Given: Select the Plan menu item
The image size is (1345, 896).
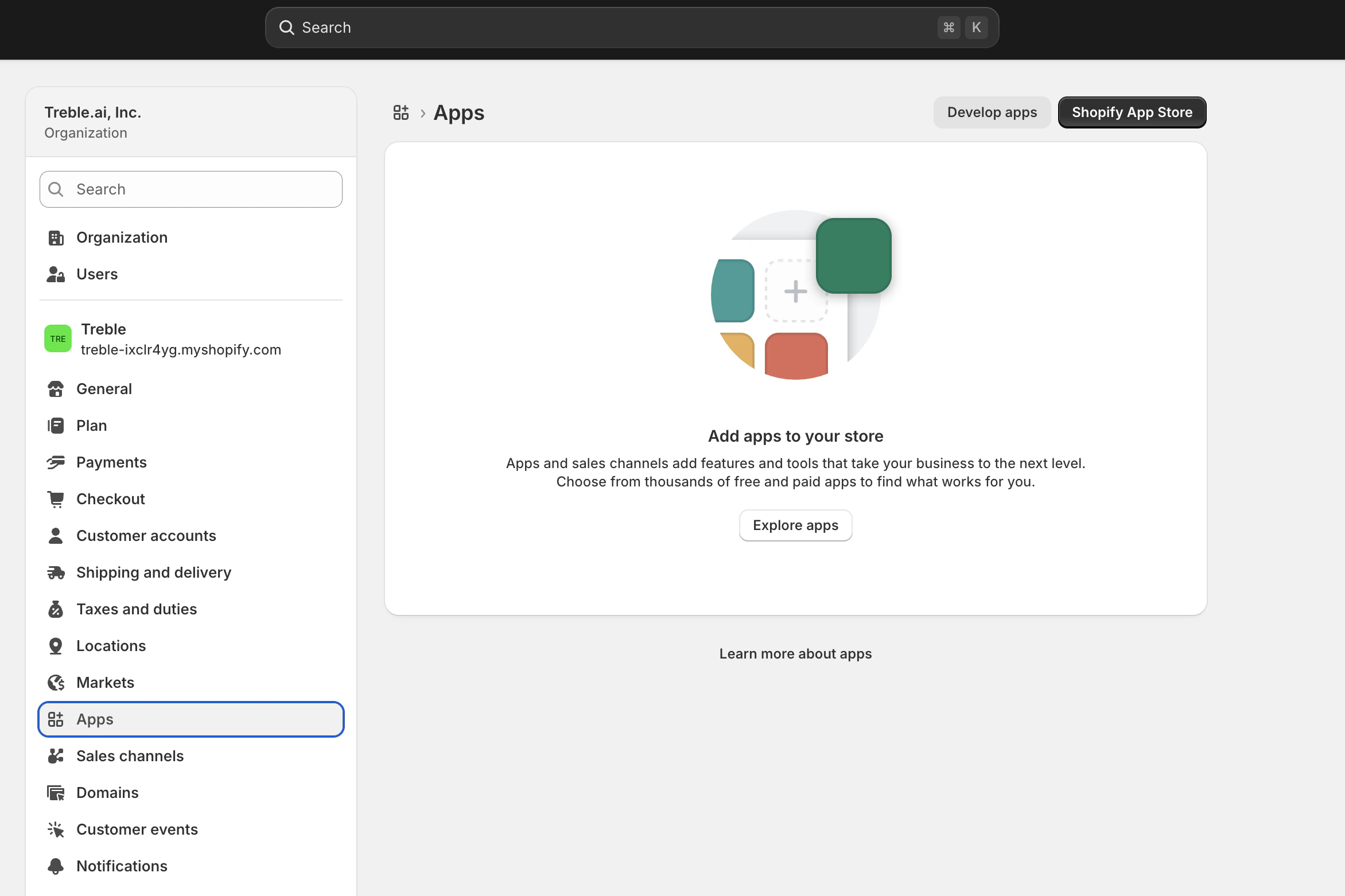Looking at the screenshot, I should 191,426.
